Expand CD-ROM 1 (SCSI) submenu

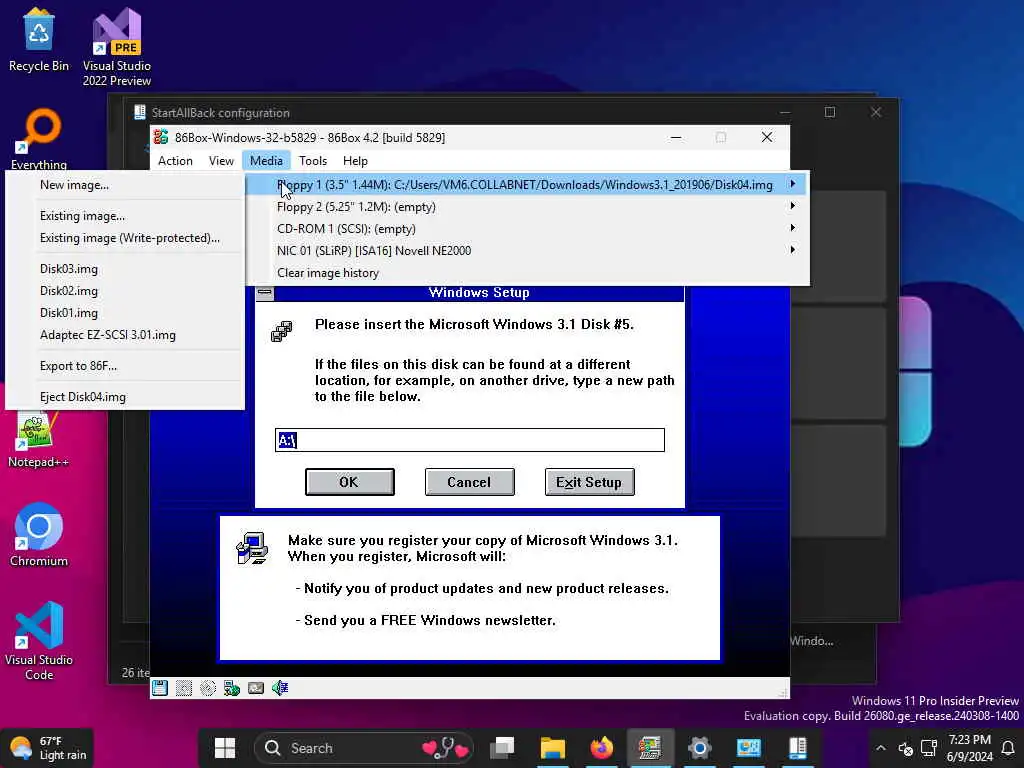pyautogui.click(x=793, y=228)
